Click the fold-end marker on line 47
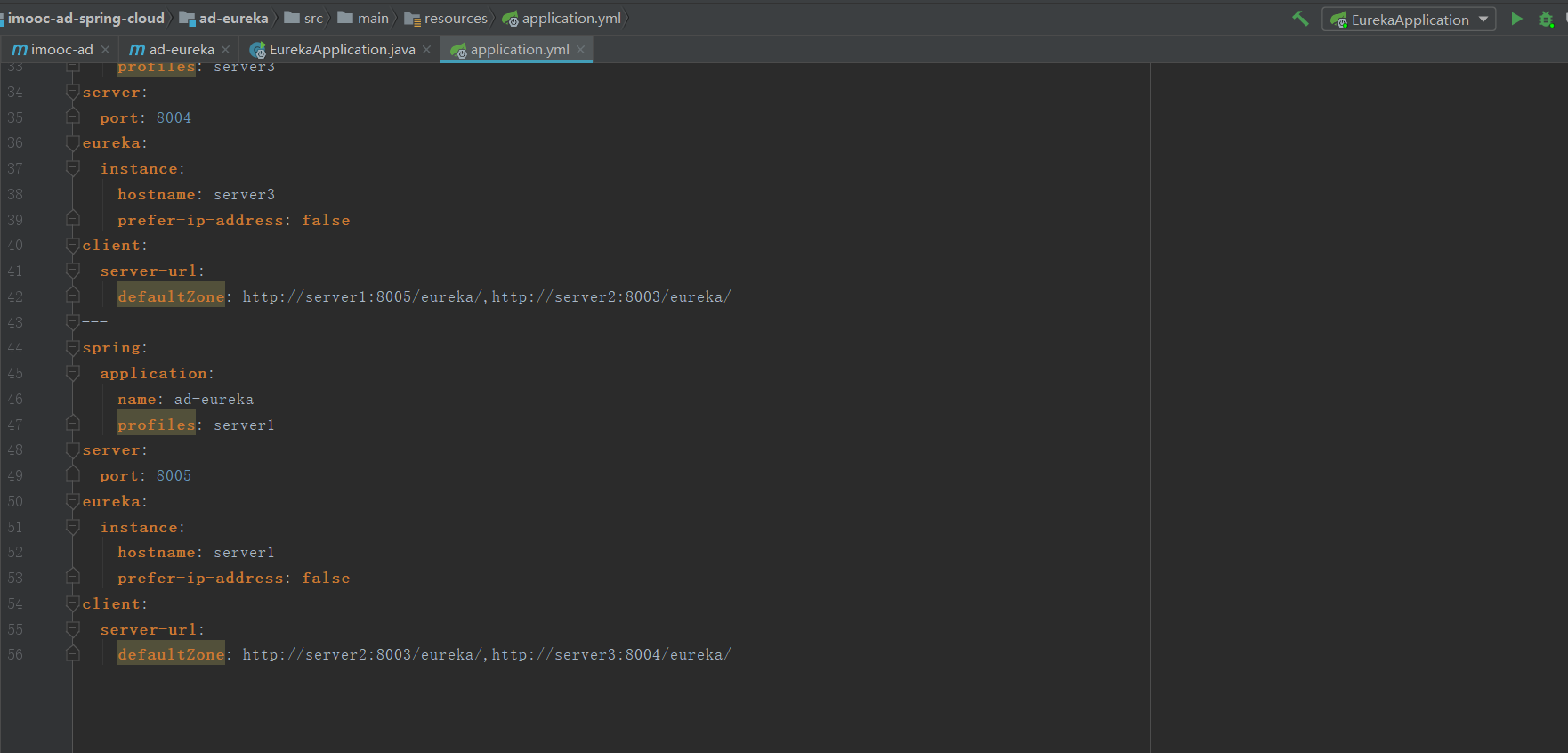Image resolution: width=1568 pixels, height=753 pixels. pos(73,425)
